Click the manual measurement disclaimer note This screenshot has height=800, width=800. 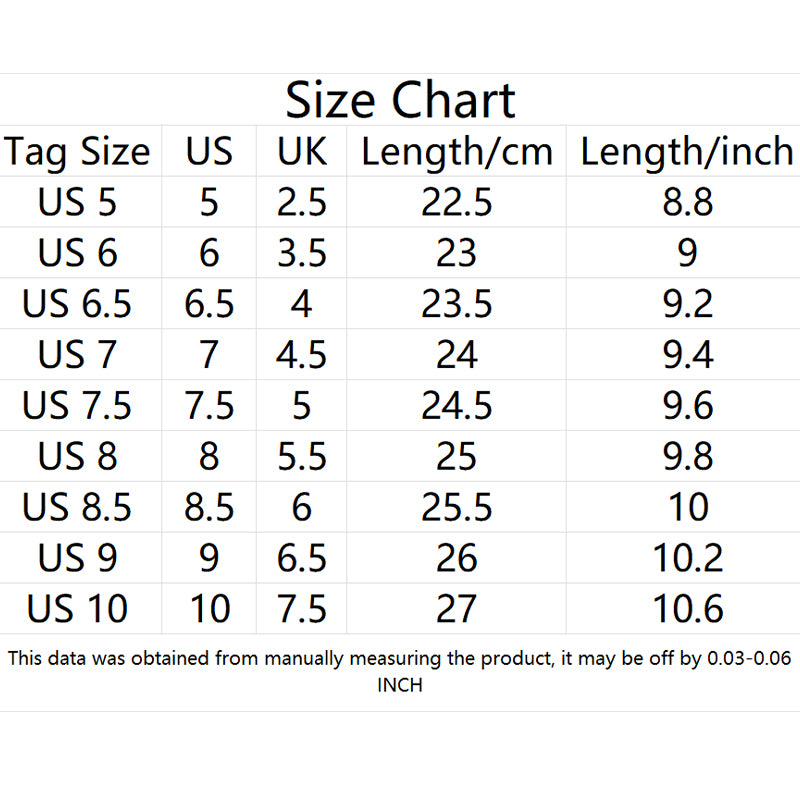(x=400, y=671)
